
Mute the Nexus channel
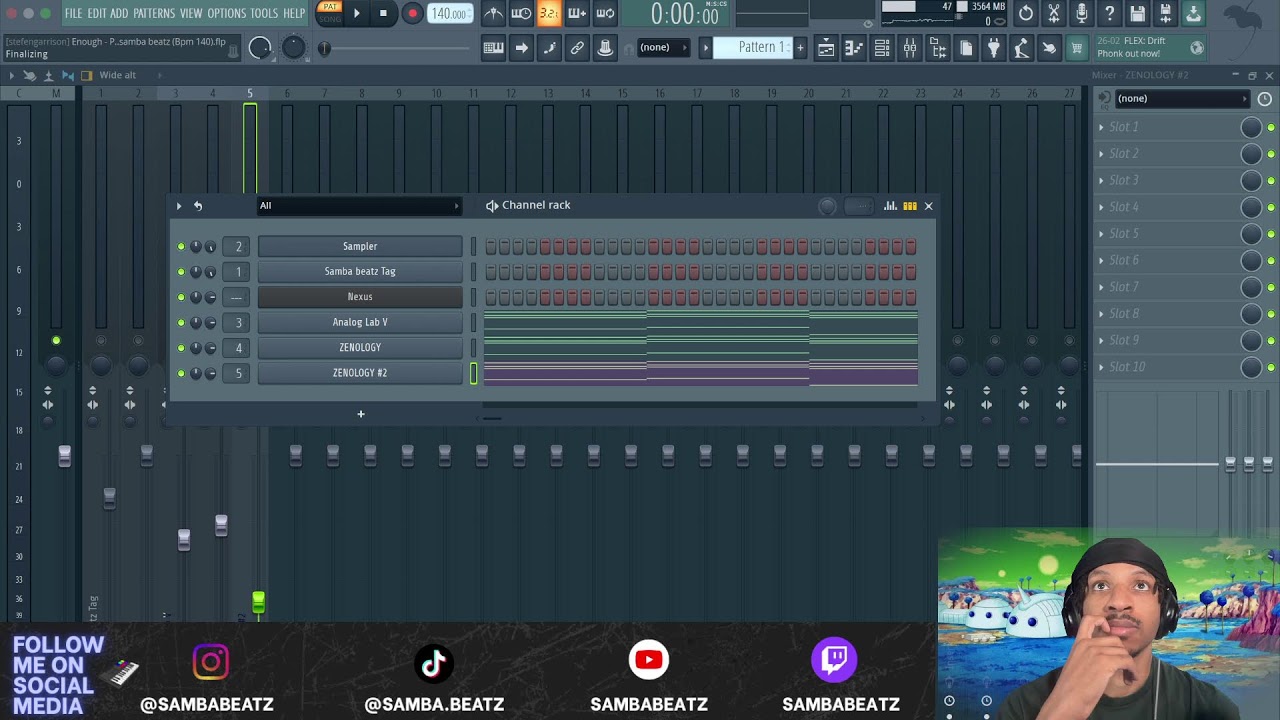coord(181,297)
